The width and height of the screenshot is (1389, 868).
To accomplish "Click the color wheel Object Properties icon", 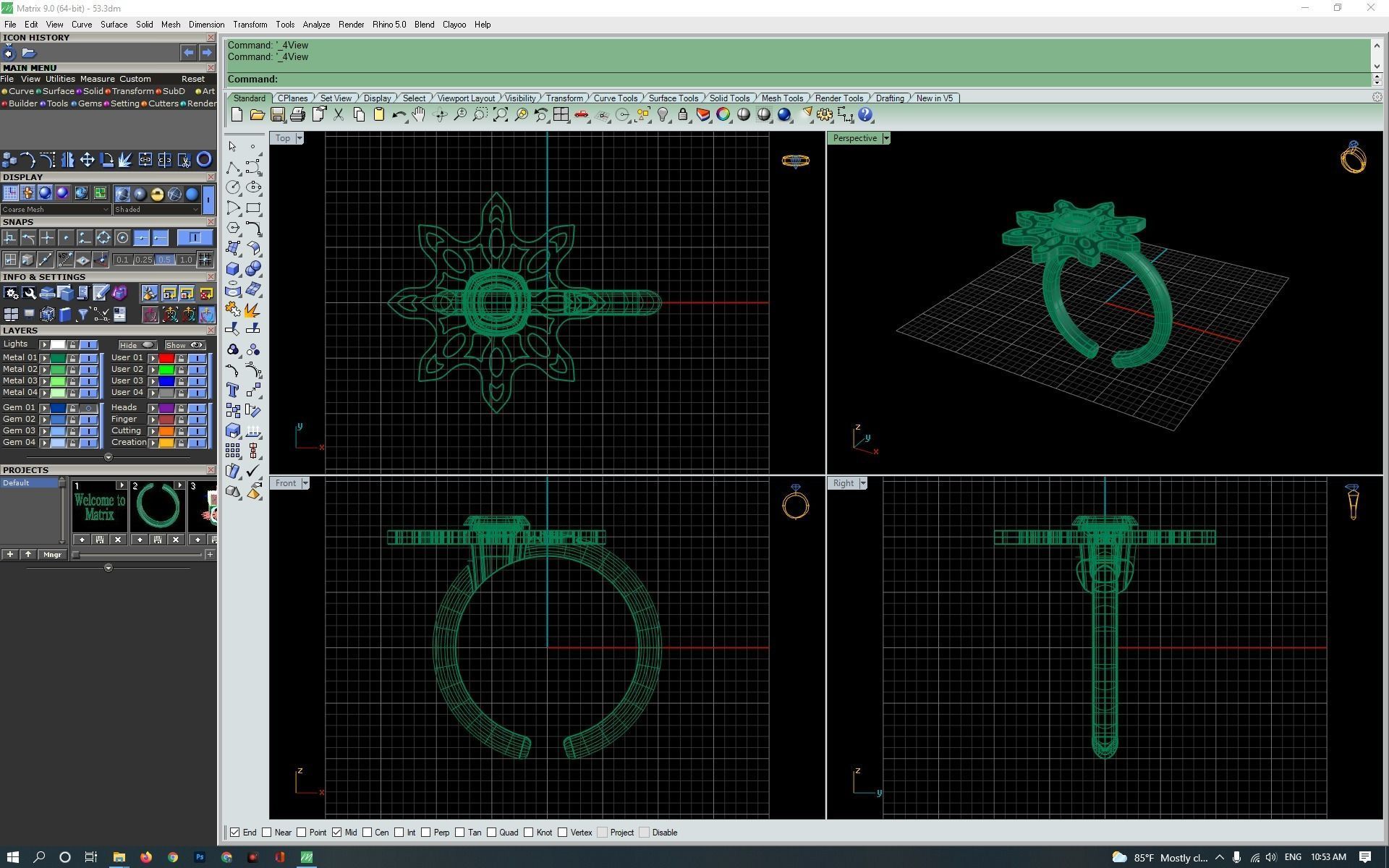I will pos(723,115).
